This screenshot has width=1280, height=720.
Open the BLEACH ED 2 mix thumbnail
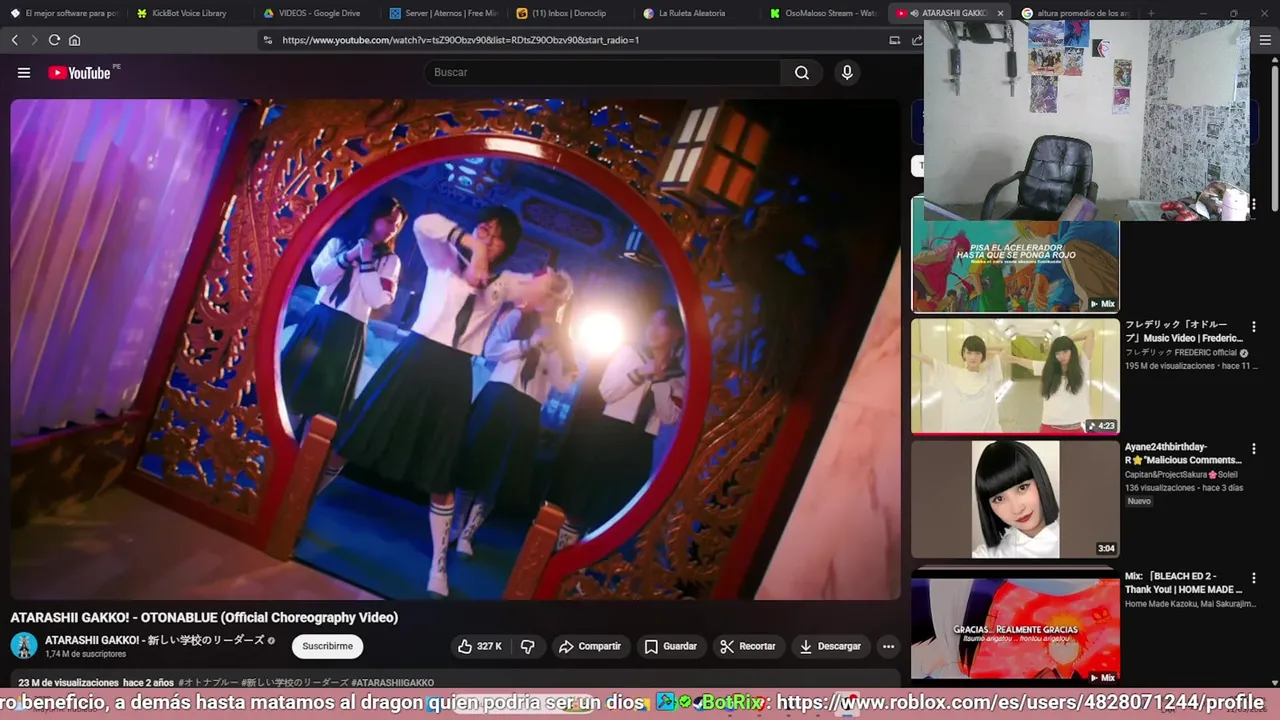click(1015, 628)
